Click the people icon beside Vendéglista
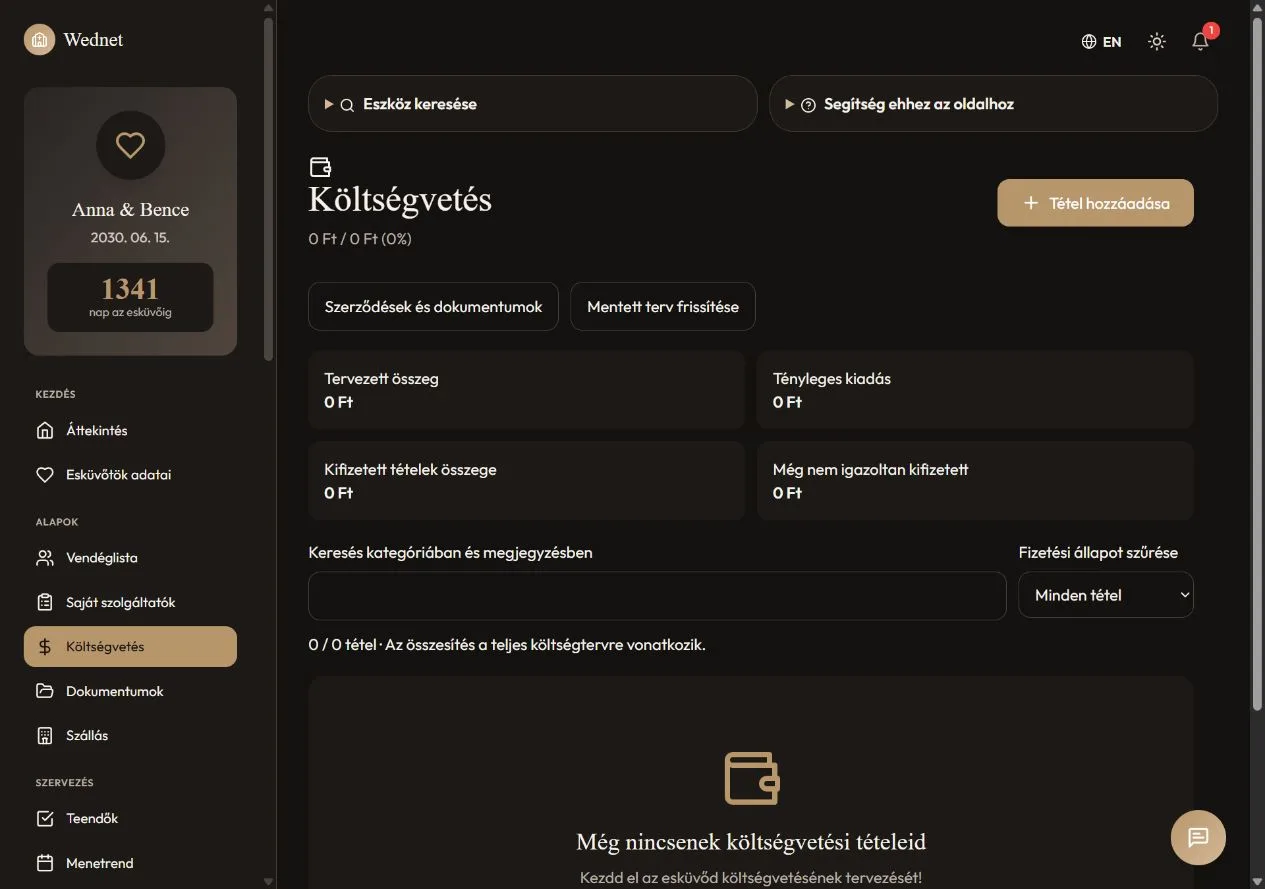Image resolution: width=1265 pixels, height=889 pixels. [x=45, y=558]
